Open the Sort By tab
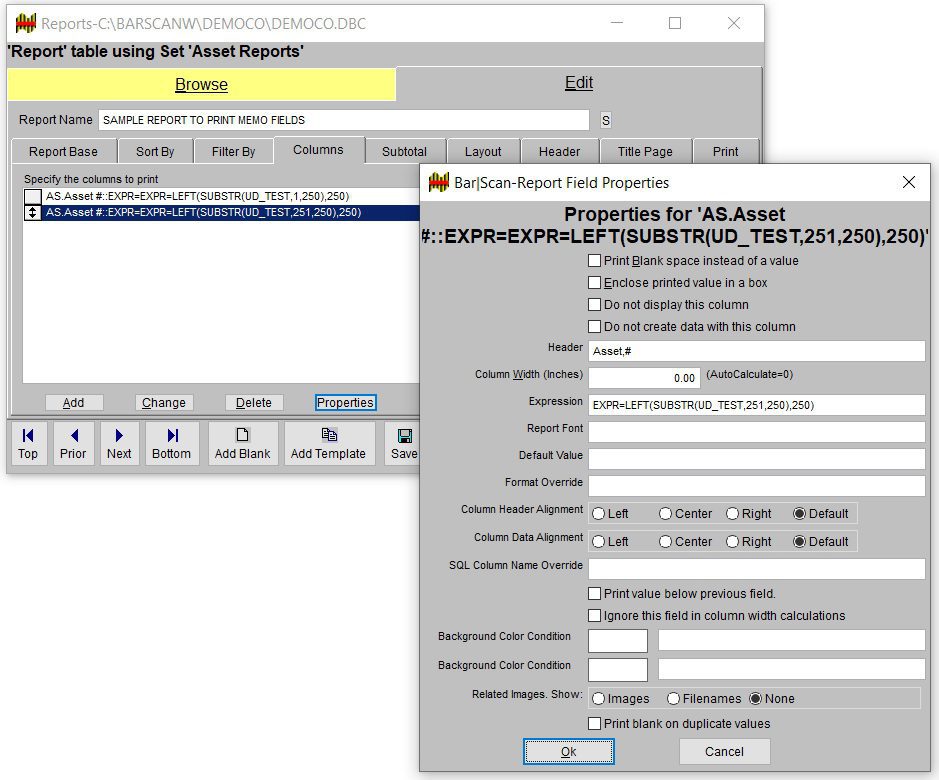Image resolution: width=939 pixels, height=780 pixels. pos(155,152)
